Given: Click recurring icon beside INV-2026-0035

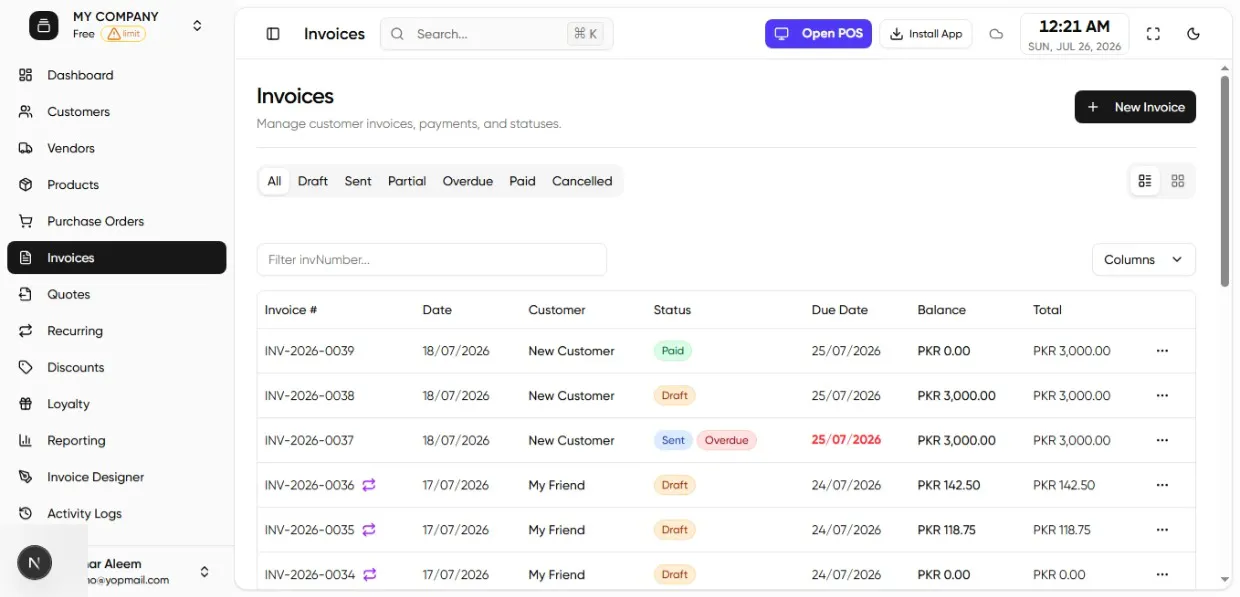Looking at the screenshot, I should tap(369, 530).
